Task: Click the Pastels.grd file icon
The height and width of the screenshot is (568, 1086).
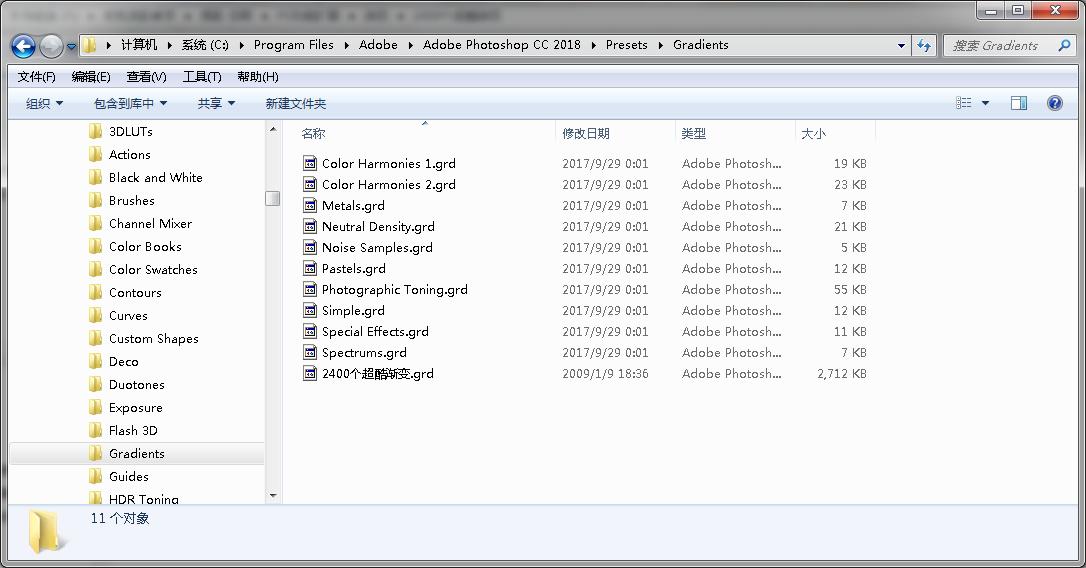Action: (x=310, y=269)
